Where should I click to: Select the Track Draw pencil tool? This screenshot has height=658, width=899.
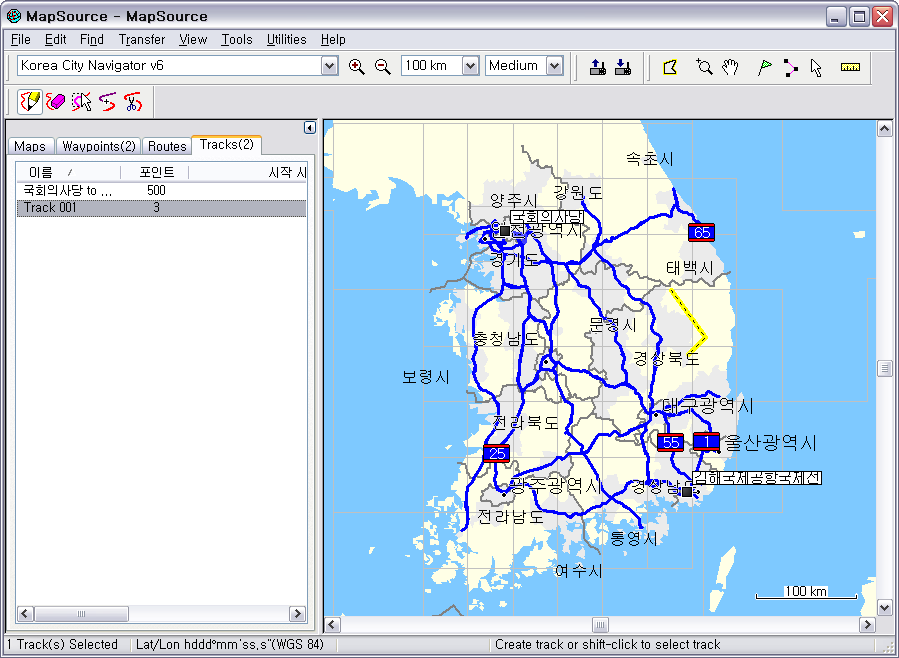tap(30, 102)
